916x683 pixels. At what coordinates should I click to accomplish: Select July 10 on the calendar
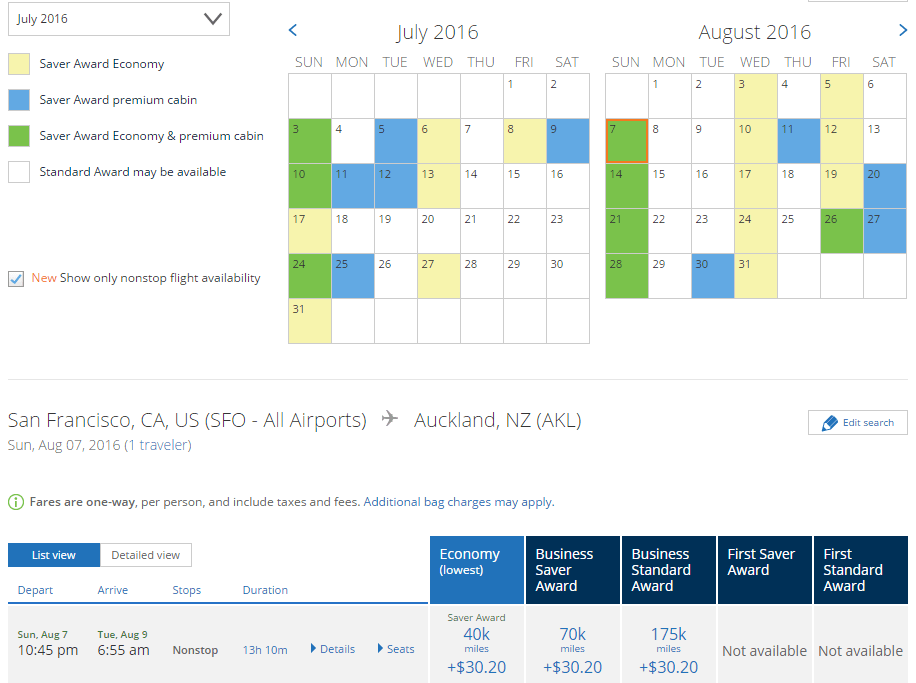point(310,186)
